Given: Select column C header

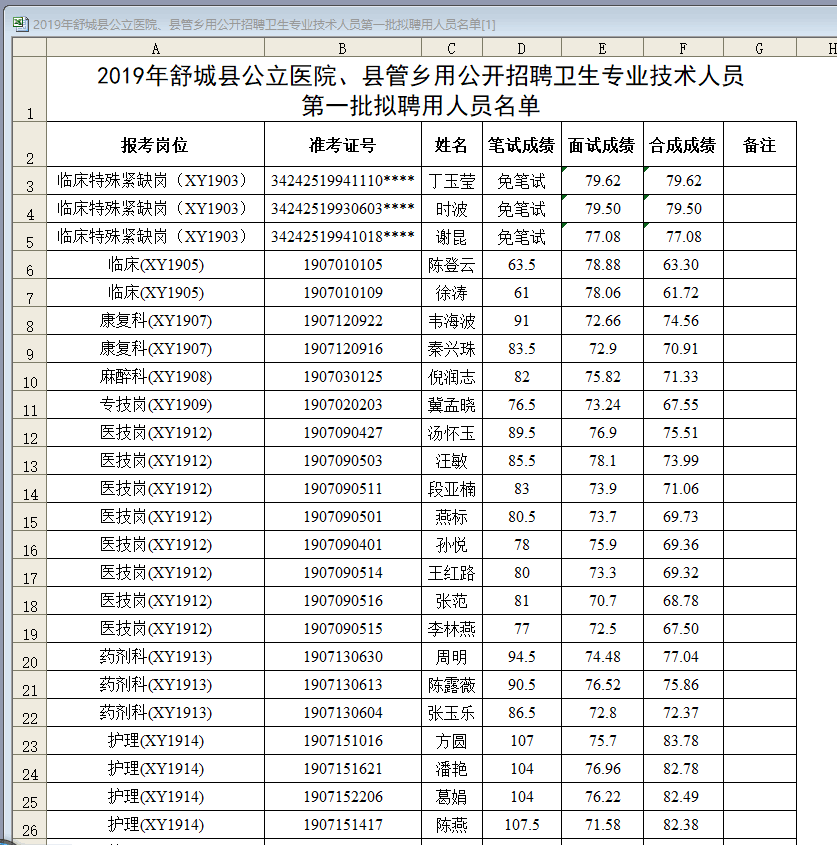Looking at the screenshot, I should (452, 49).
